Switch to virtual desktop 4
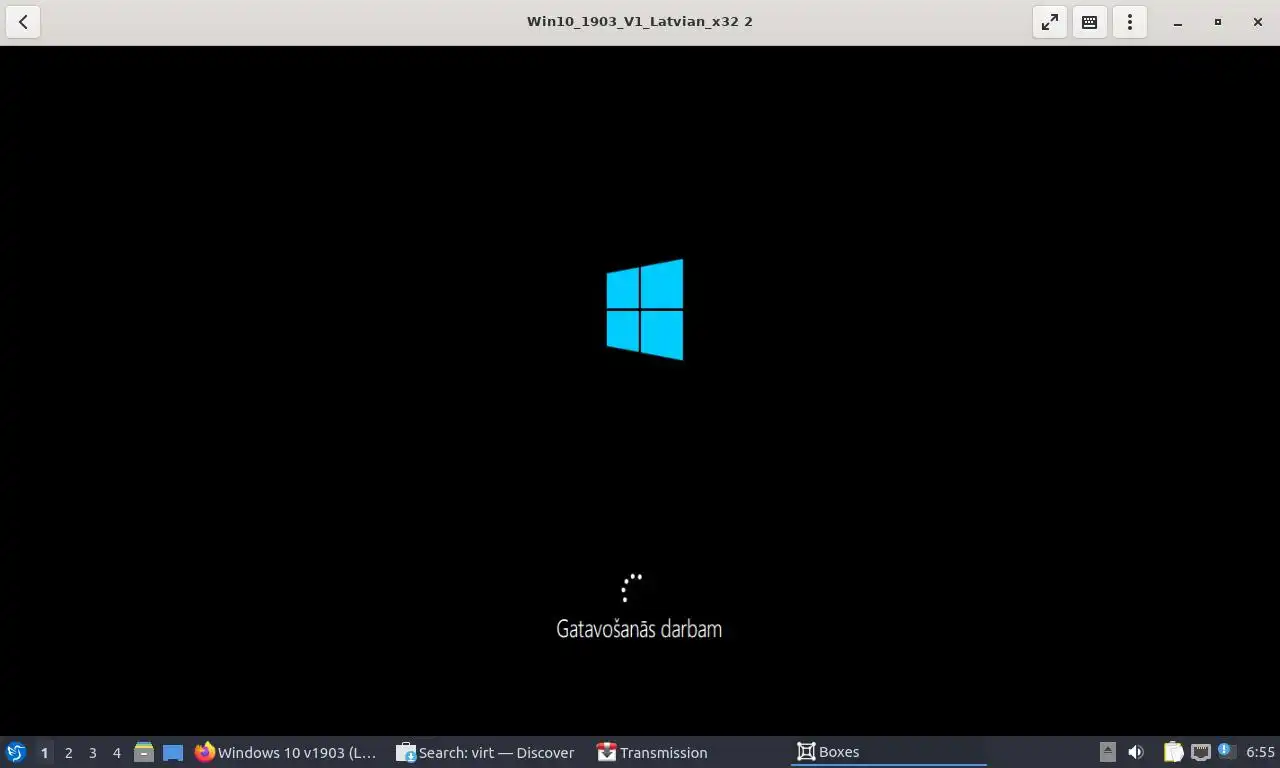Viewport: 1280px width, 768px height. [116, 752]
